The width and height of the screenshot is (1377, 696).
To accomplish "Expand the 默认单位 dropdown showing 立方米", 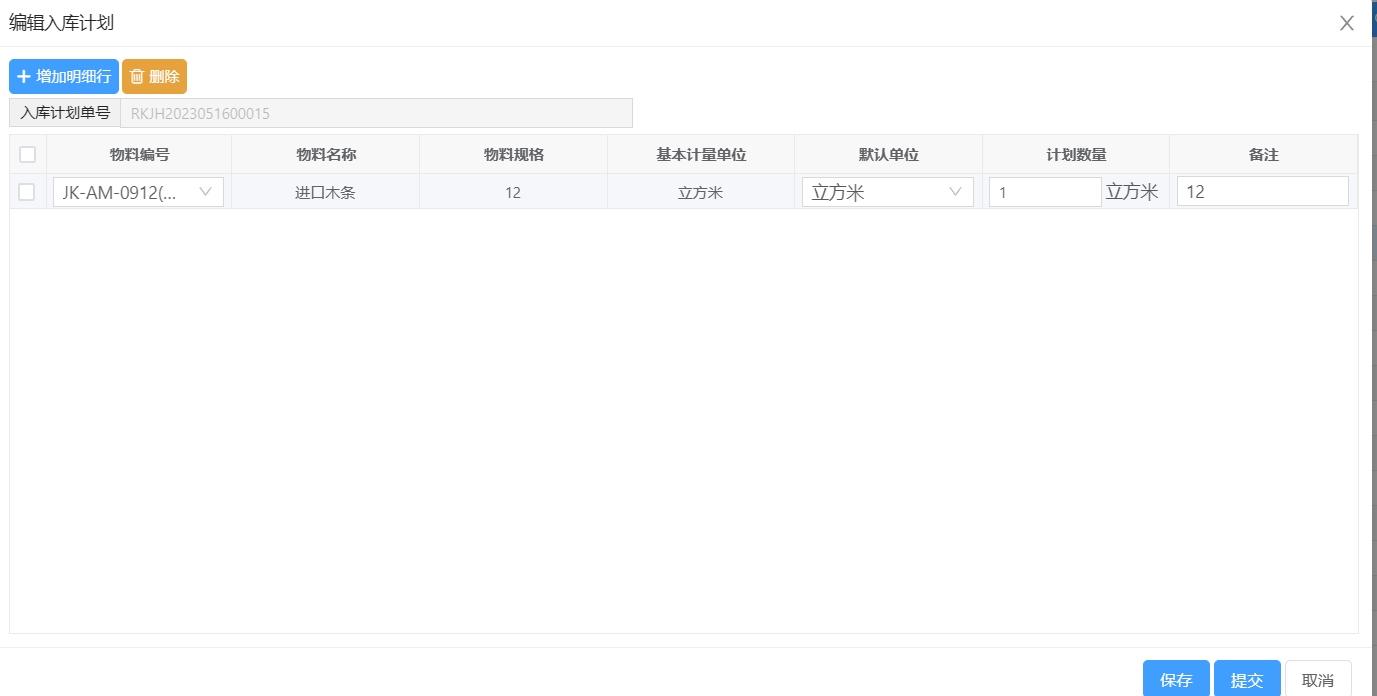I will point(887,192).
